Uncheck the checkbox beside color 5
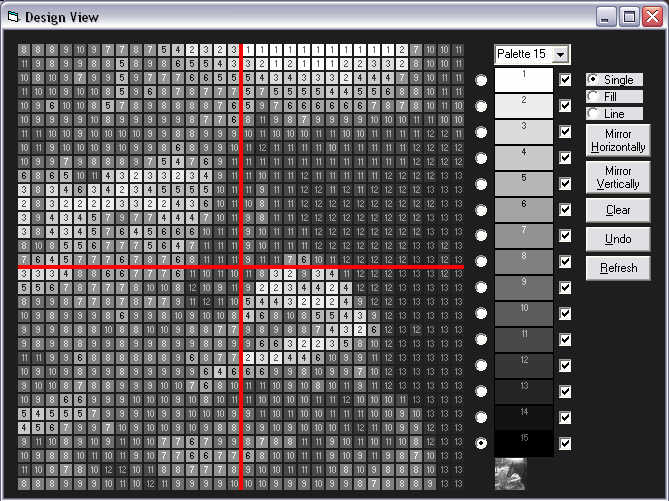This screenshot has width=669, height=501. click(565, 184)
